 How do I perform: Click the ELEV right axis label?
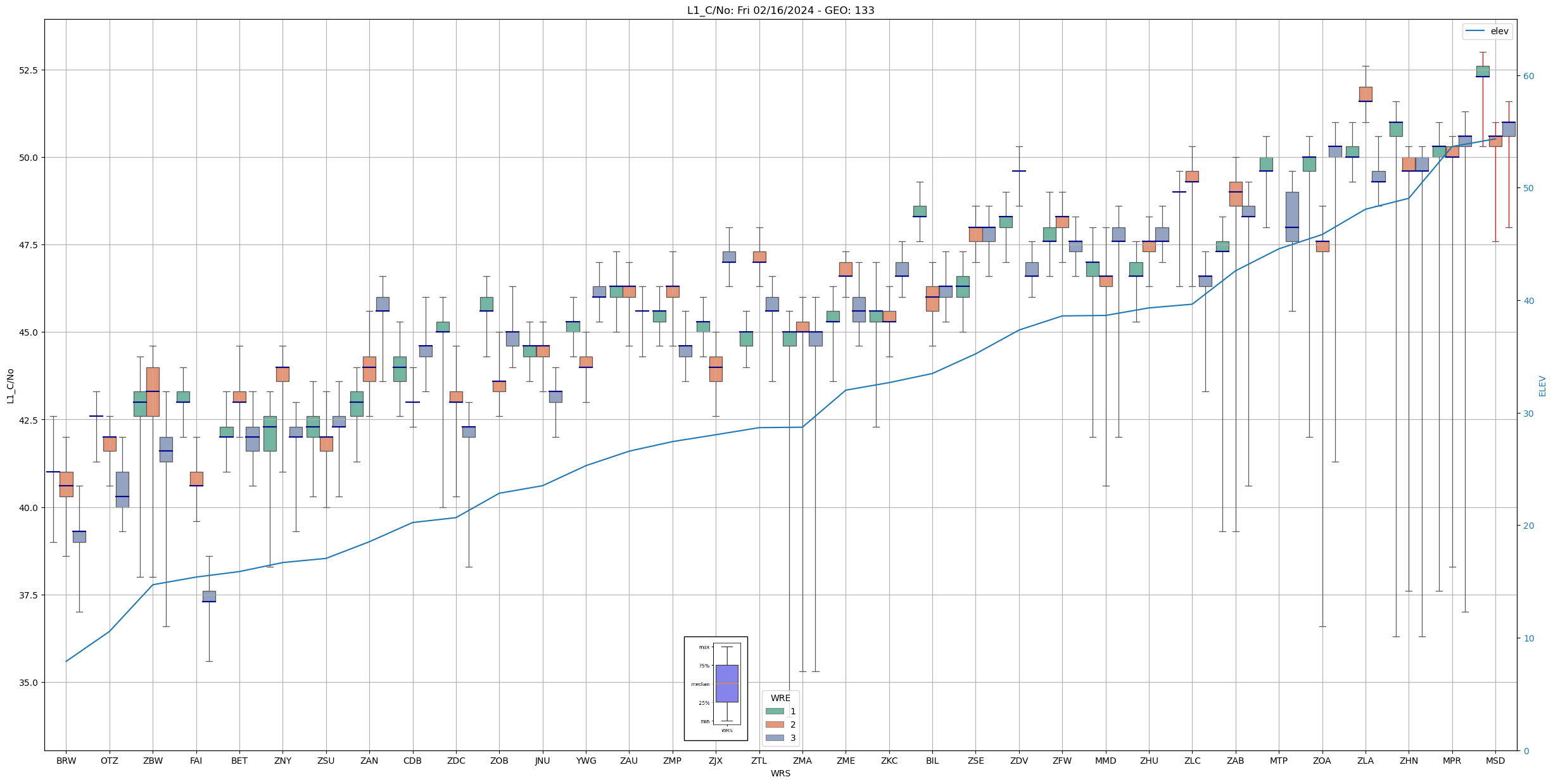pyautogui.click(x=1542, y=386)
